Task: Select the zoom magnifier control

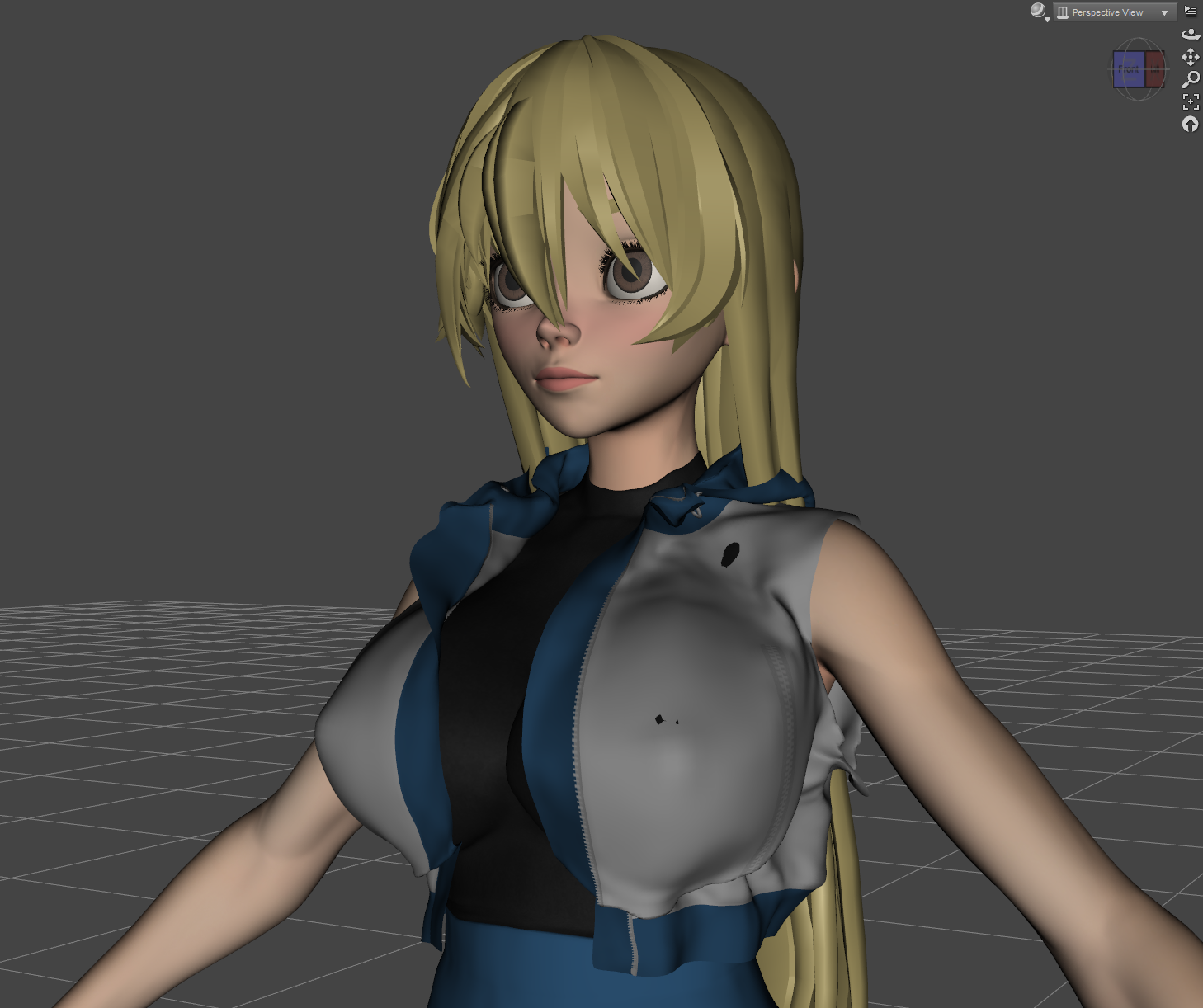Action: pyautogui.click(x=1191, y=79)
